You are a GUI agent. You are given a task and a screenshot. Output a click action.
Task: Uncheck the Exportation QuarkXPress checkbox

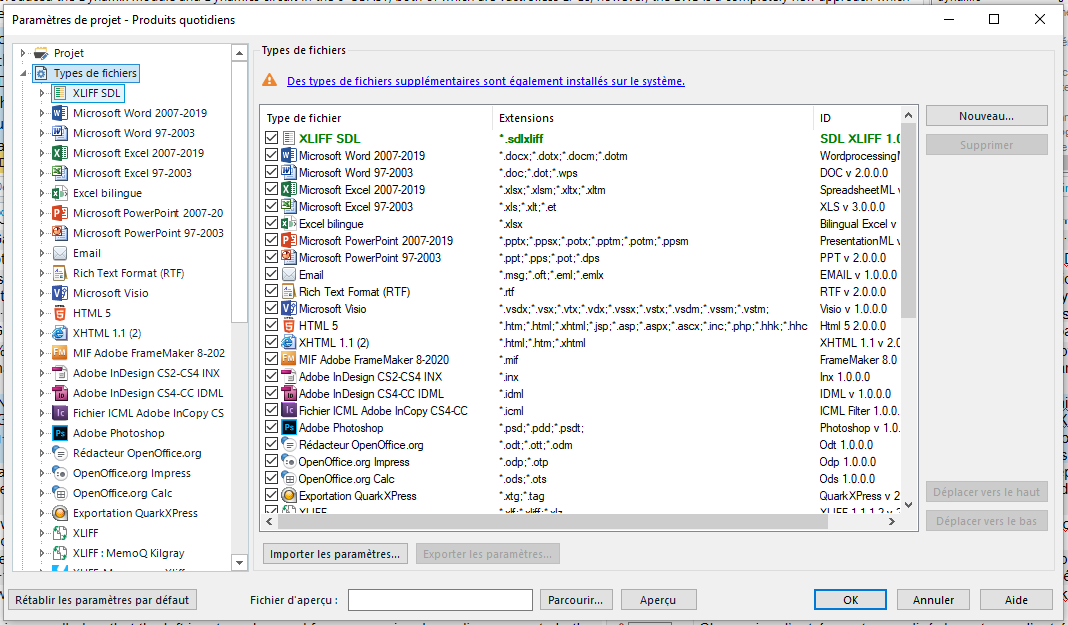click(271, 496)
